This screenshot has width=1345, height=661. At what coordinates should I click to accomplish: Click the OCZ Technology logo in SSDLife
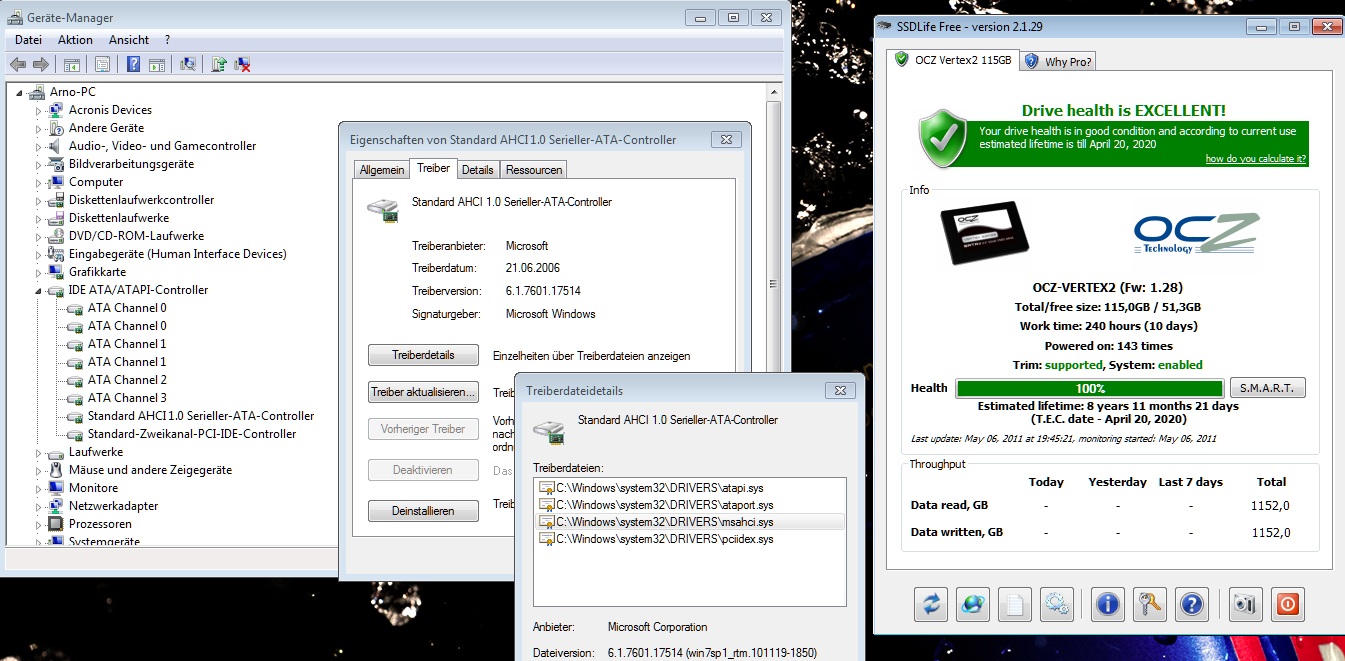point(1195,234)
